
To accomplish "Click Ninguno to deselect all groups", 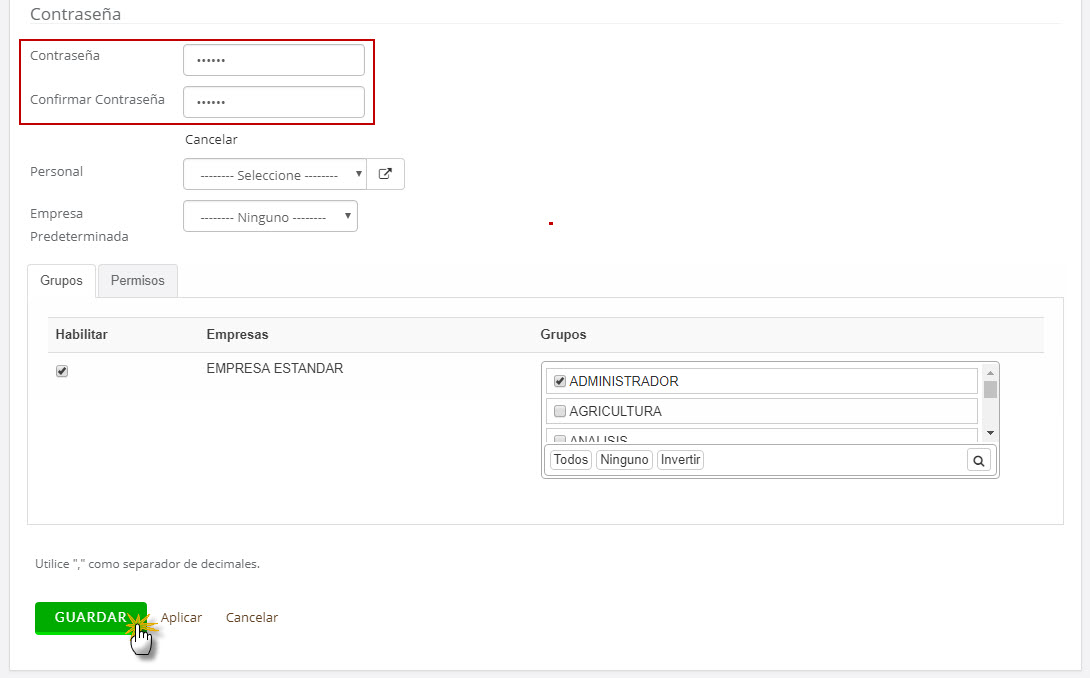I will click(x=624, y=460).
